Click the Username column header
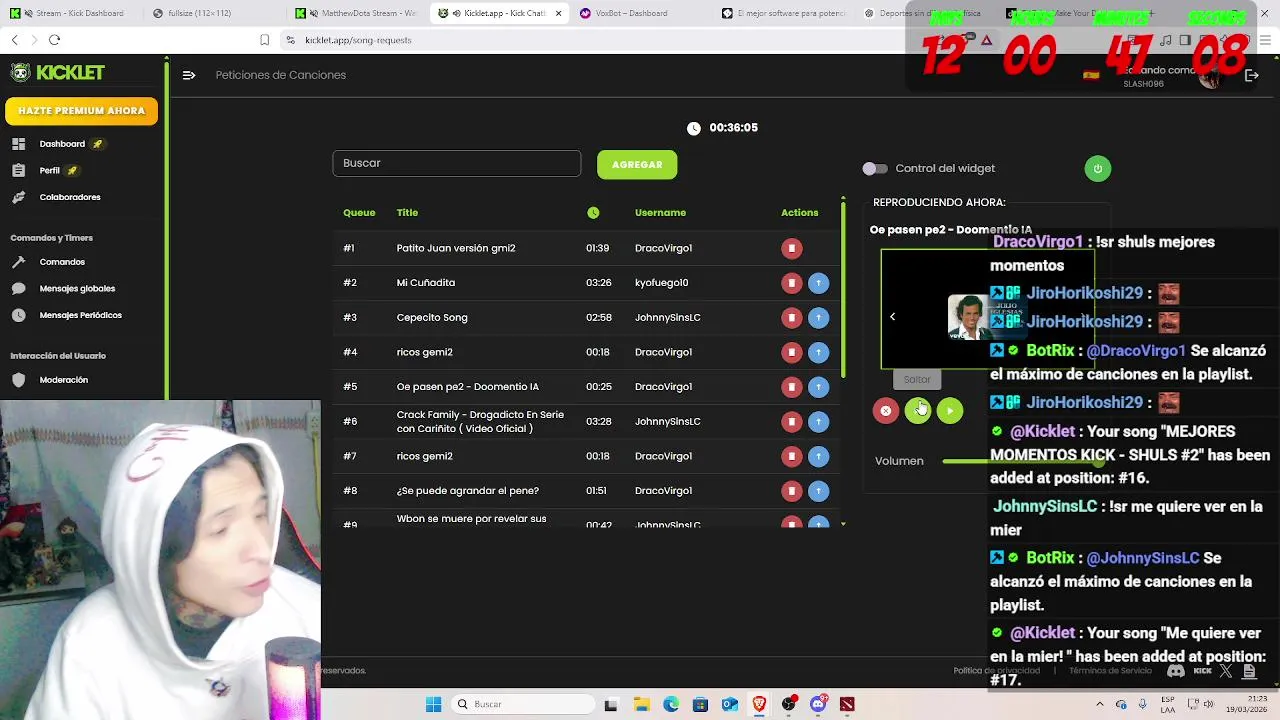Viewport: 1280px width, 720px height. (660, 213)
